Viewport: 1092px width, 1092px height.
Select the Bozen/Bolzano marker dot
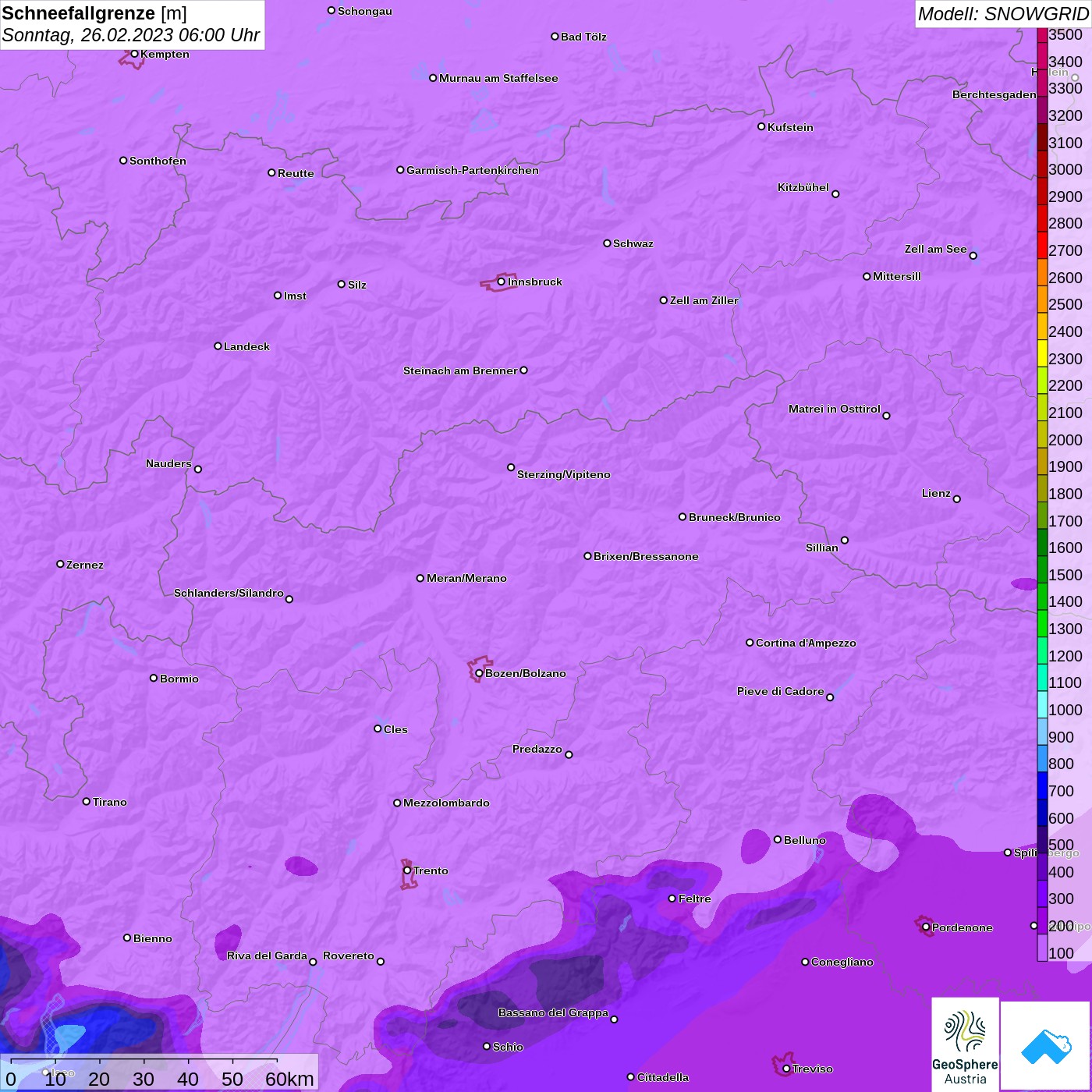(479, 673)
